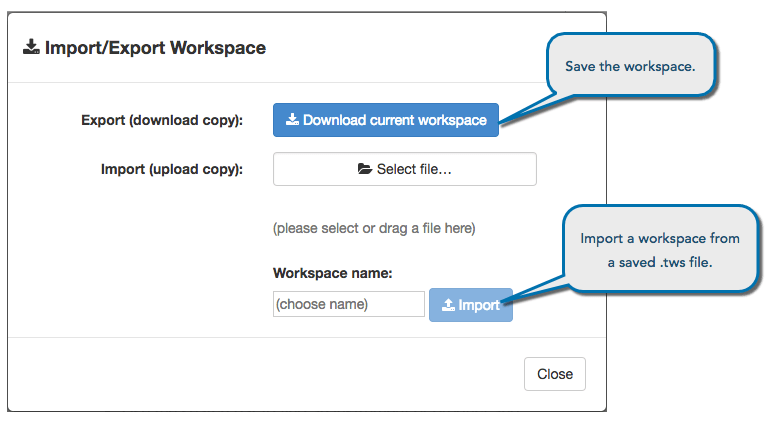Click the download icon in dialog title

point(31,47)
